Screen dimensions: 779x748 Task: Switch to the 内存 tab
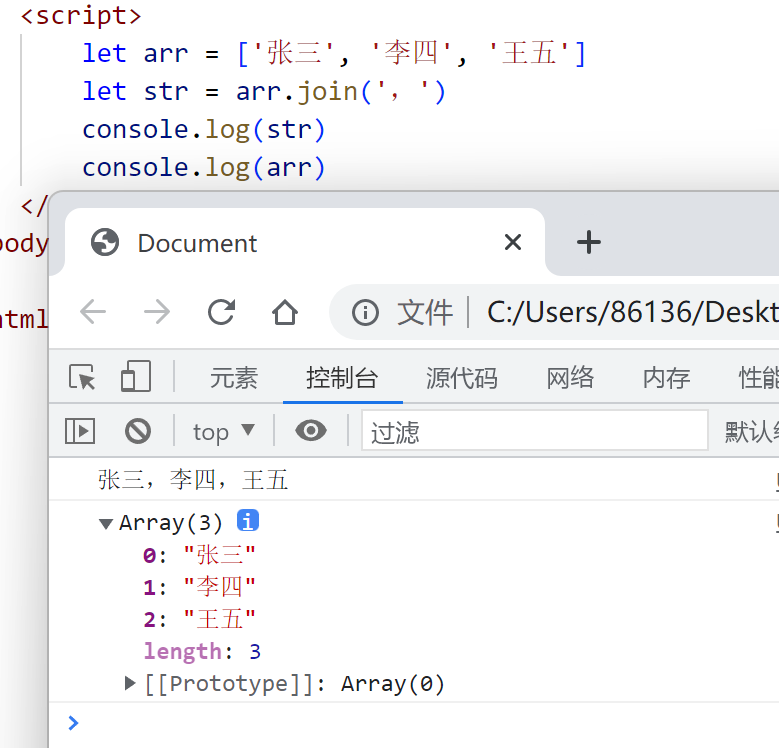tap(667, 378)
